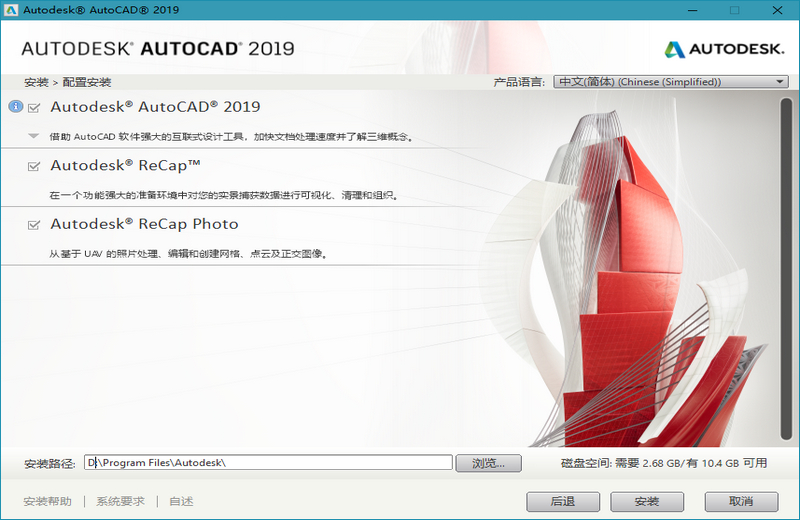Screen dimensions: 800x520
Task: Select the Autodesk ReCap Photo product title
Action: 144,225
